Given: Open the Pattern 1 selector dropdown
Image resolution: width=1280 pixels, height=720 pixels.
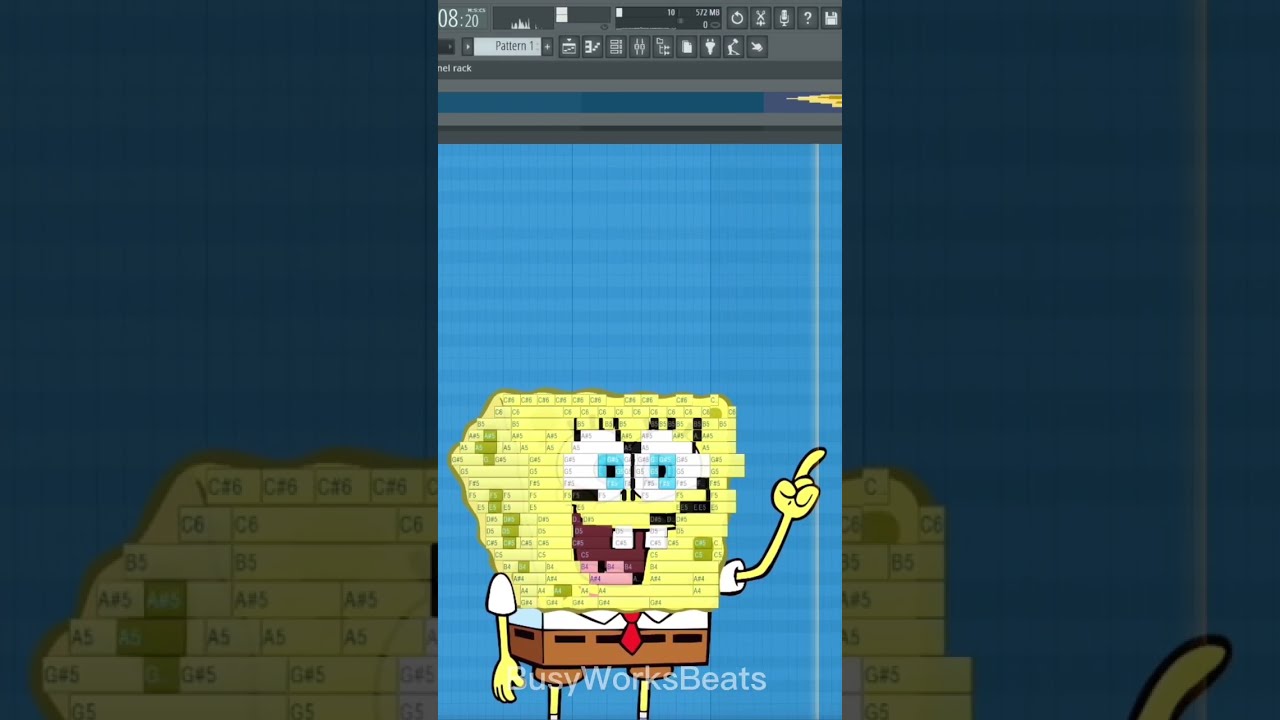Looking at the screenshot, I should point(508,46).
